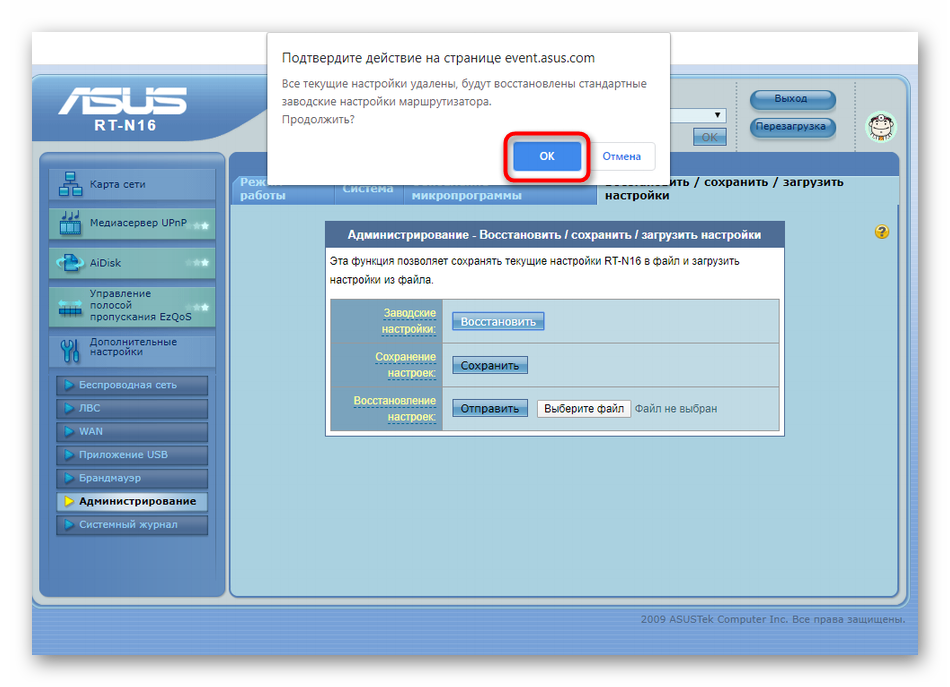Click the grey OK button beside the dropdown

click(709, 137)
